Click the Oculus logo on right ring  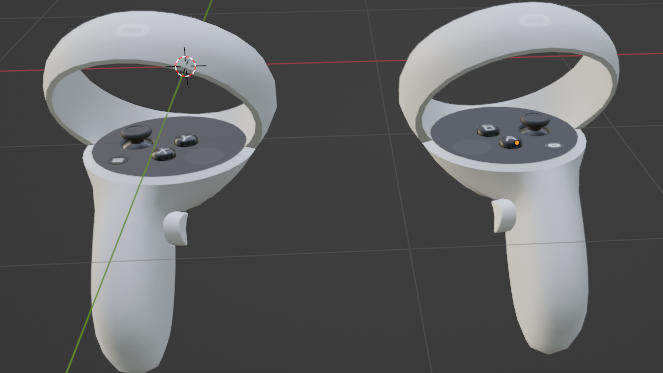pyautogui.click(x=535, y=20)
